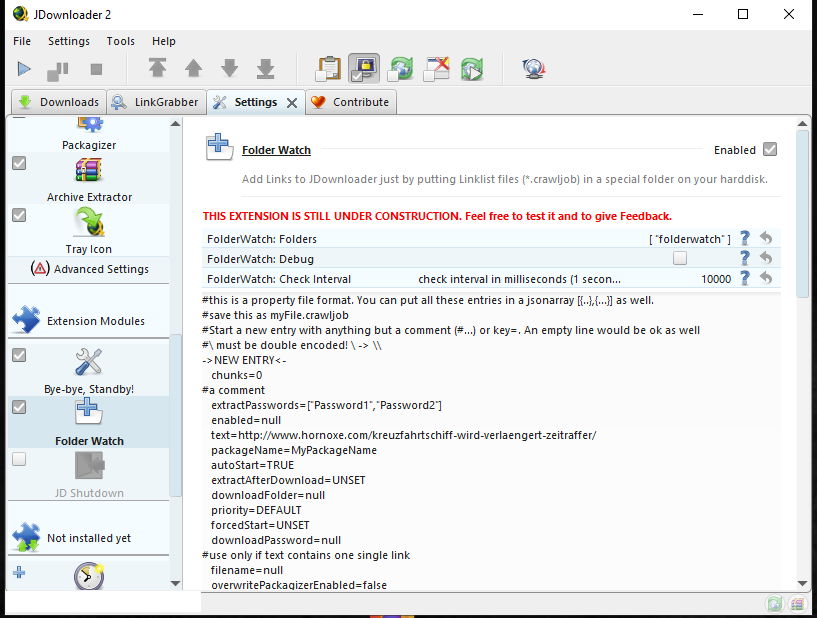Open Advanced Settings in sidebar
817x618 pixels.
[90, 269]
